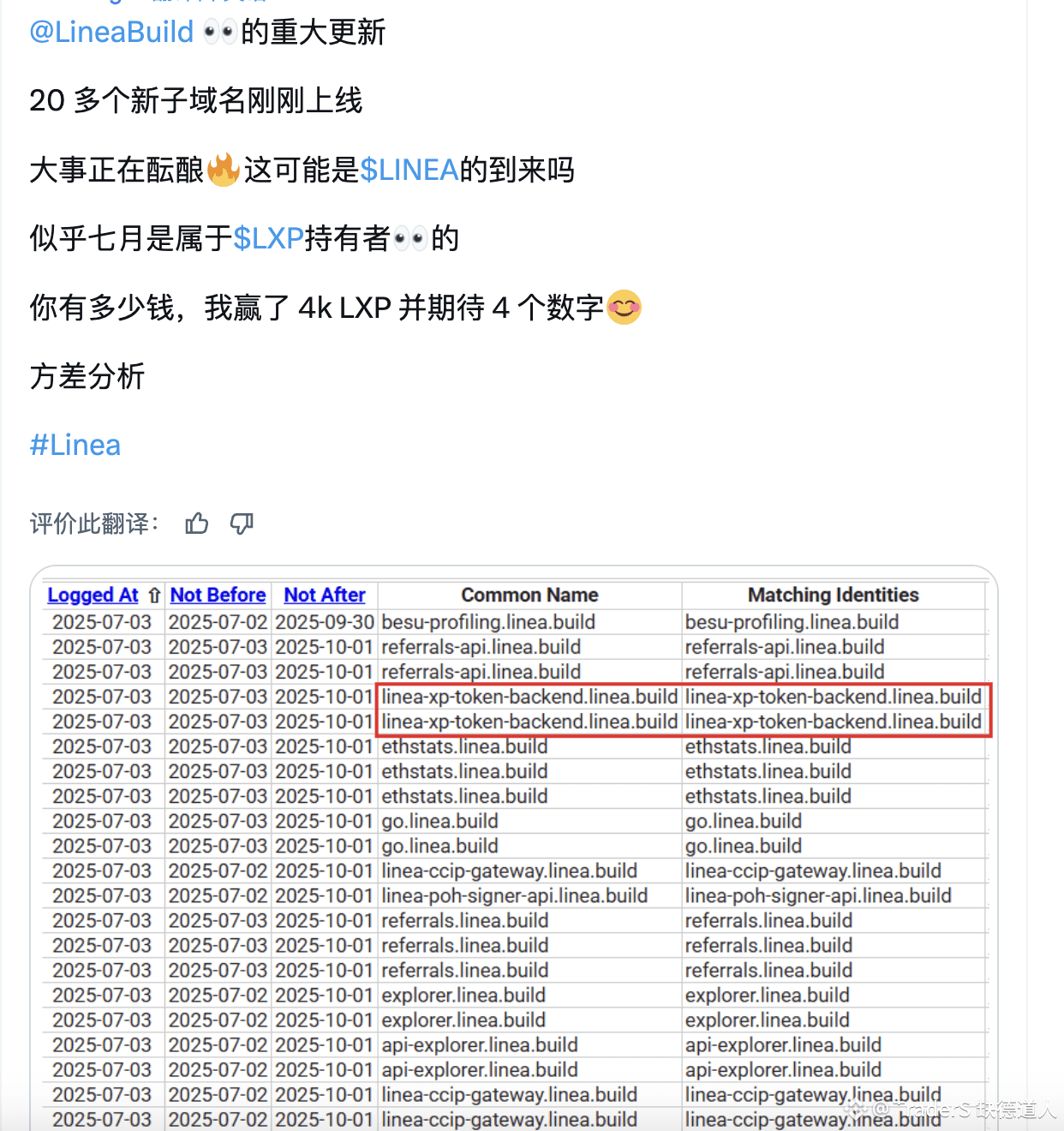Open the #Linea hashtag
1064x1131 pixels.
click(75, 445)
